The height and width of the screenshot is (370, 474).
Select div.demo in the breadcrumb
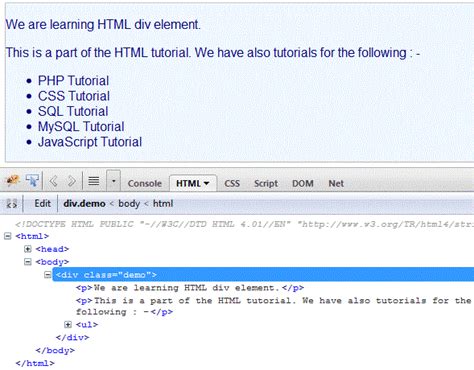84,203
